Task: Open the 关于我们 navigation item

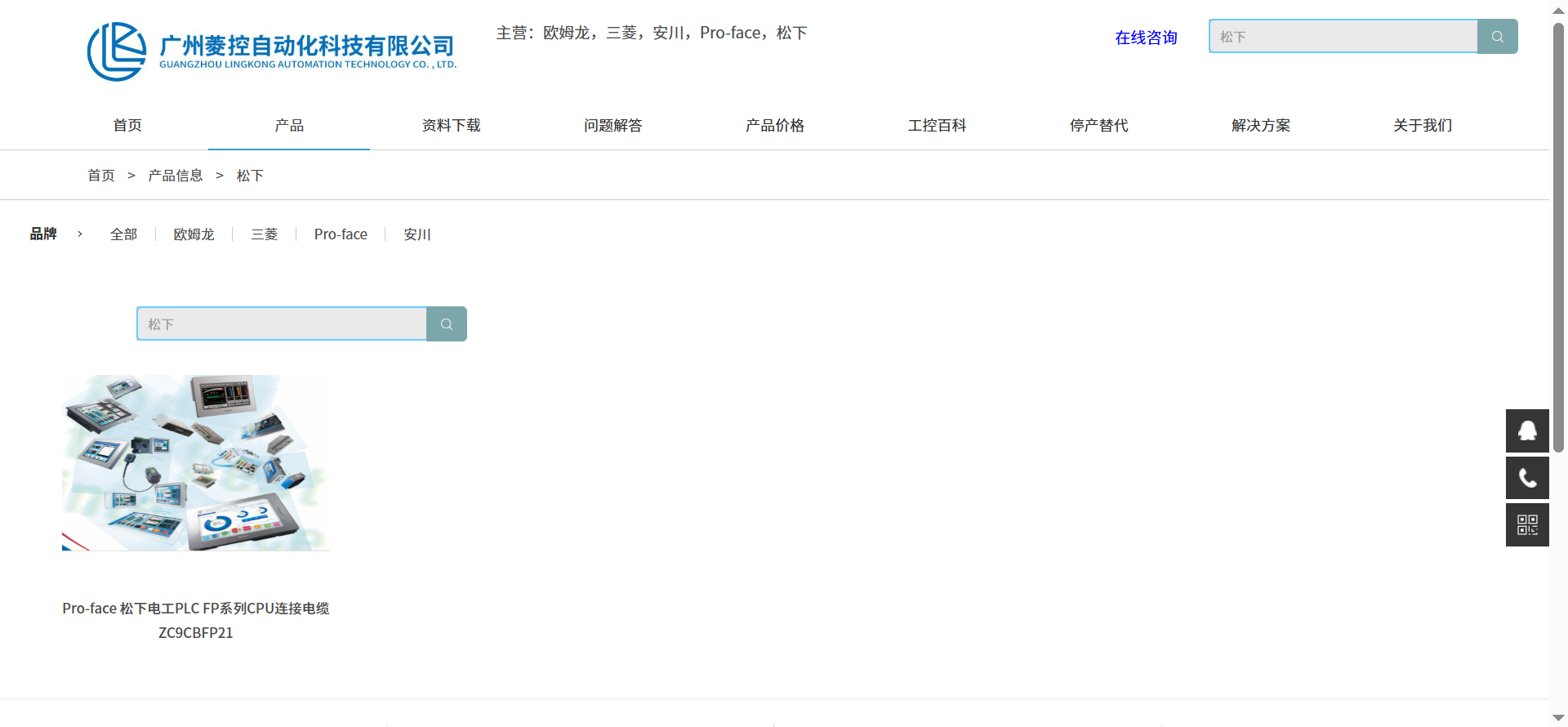Action: (1423, 125)
